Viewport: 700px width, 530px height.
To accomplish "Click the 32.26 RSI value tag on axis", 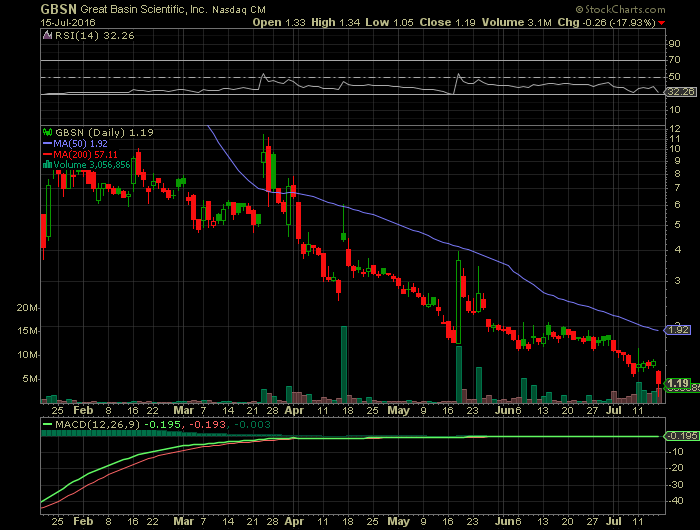I will point(681,92).
